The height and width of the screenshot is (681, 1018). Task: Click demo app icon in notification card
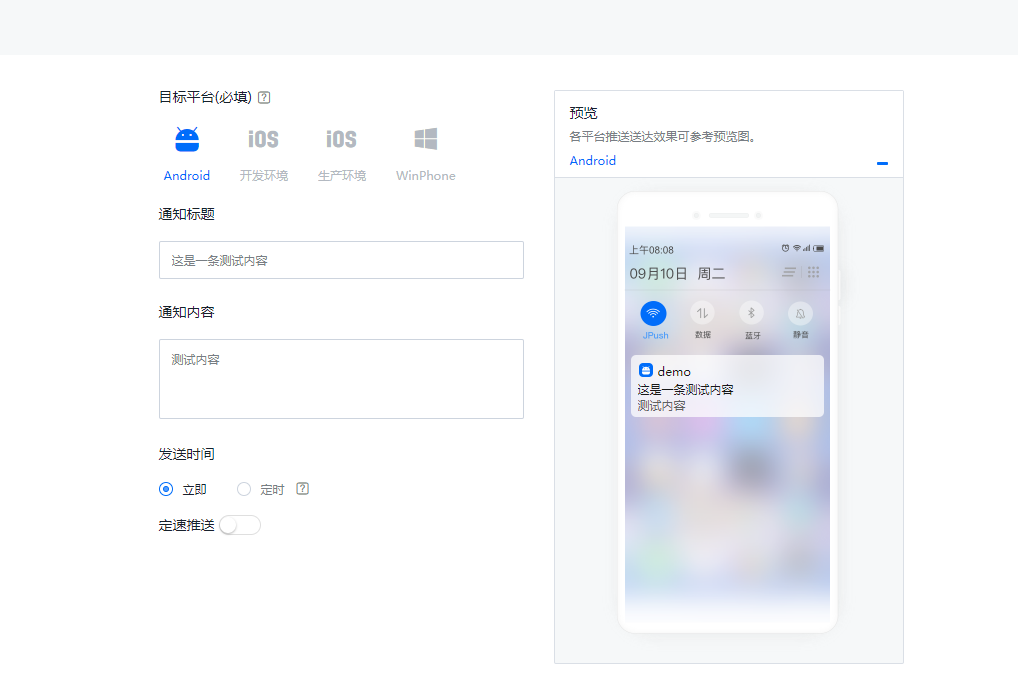[646, 371]
